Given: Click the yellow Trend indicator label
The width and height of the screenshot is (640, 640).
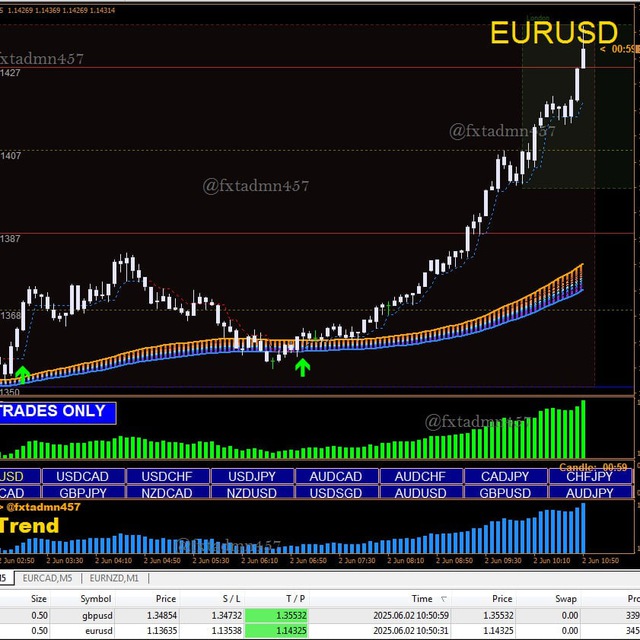Looking at the screenshot, I should 29,526.
